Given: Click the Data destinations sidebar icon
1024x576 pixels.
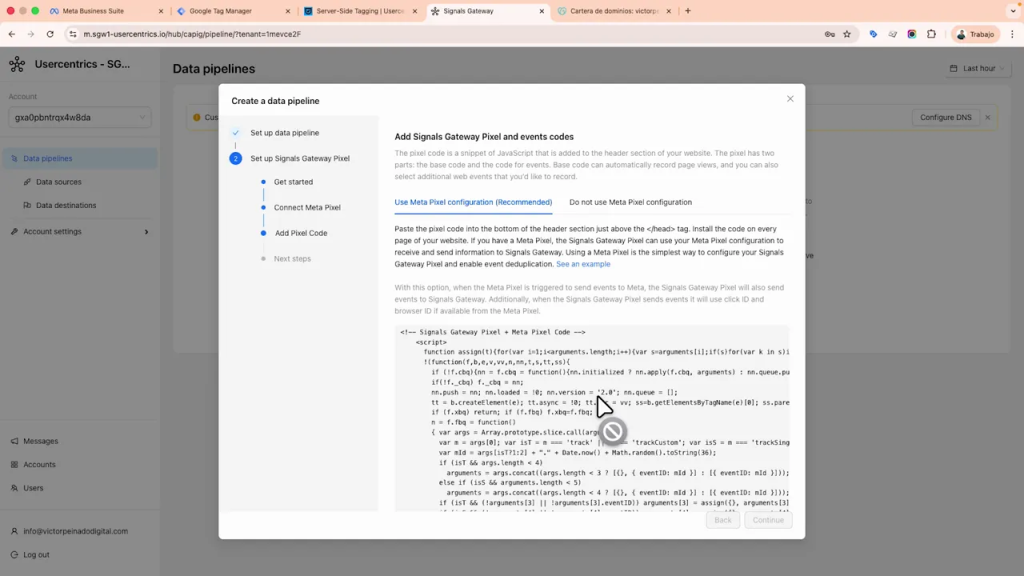Looking at the screenshot, I should pyautogui.click(x=27, y=205).
